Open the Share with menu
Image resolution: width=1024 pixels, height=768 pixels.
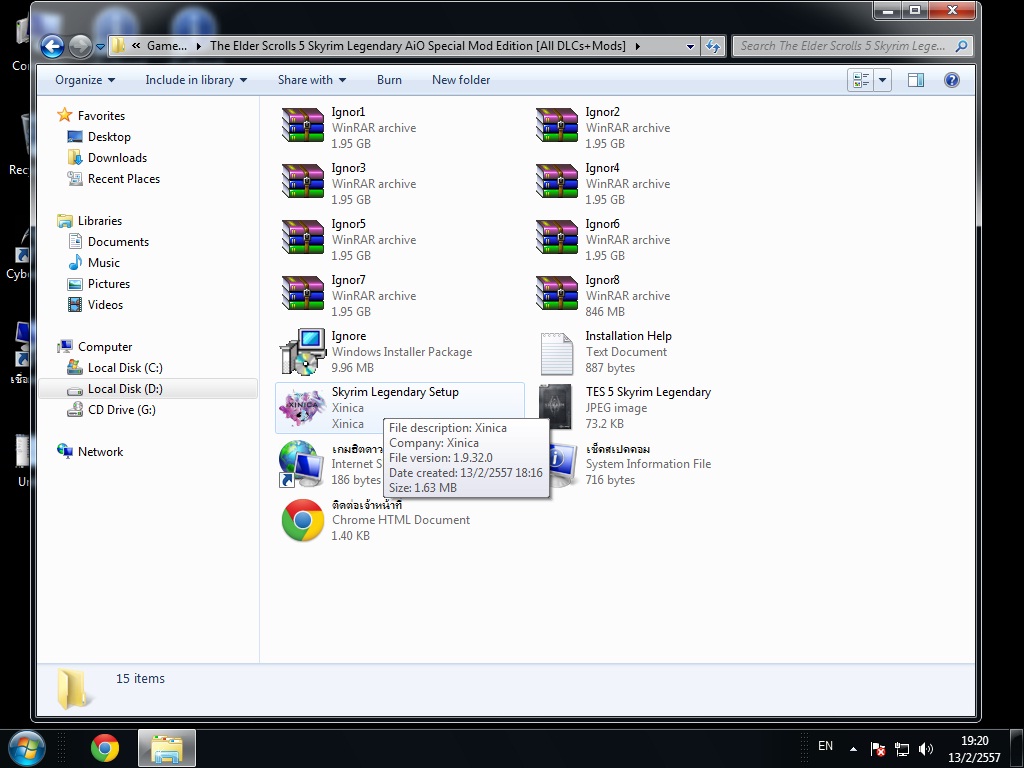[312, 80]
